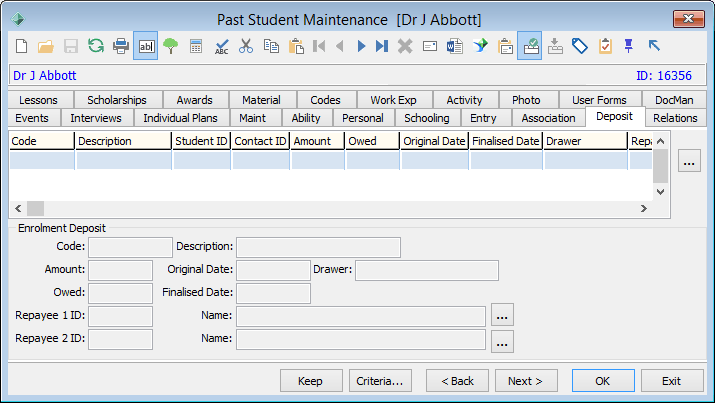
Task: Go to next record blue arrow
Action: 361,46
